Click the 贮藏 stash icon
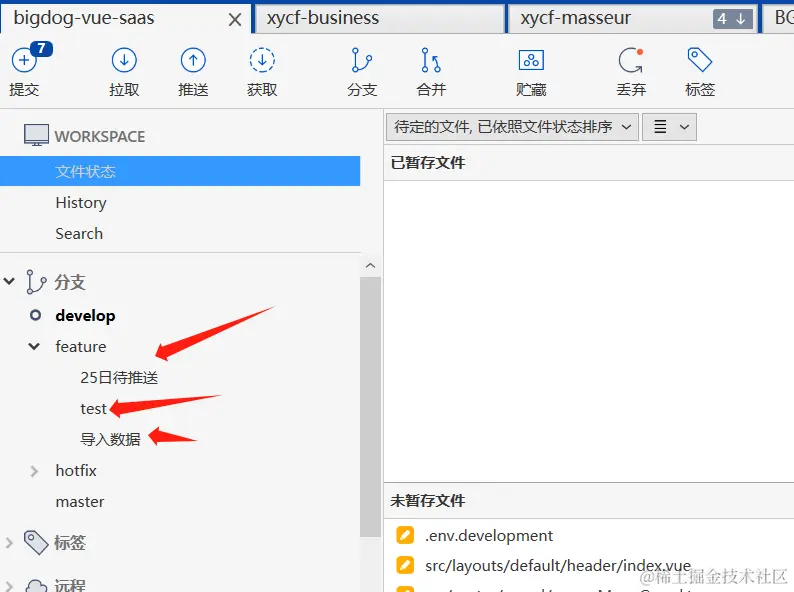 pyautogui.click(x=531, y=60)
